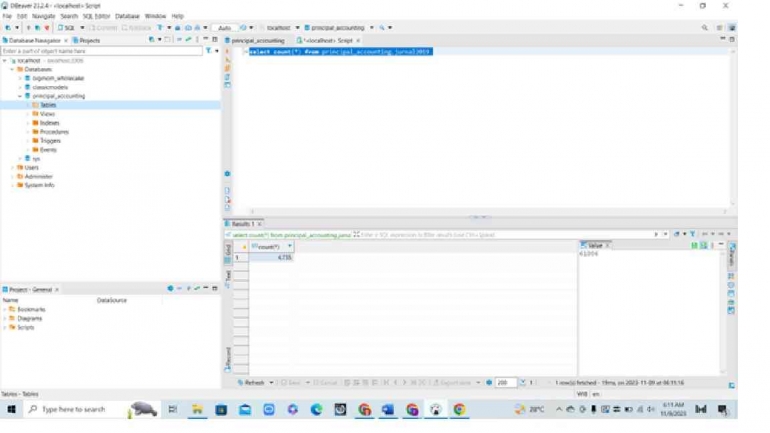This screenshot has height=433, width=770.
Task: Open the count(*) column header dropdown arrow
Action: (290, 246)
